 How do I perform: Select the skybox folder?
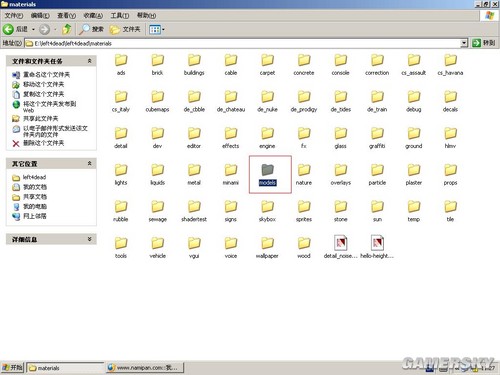click(267, 211)
